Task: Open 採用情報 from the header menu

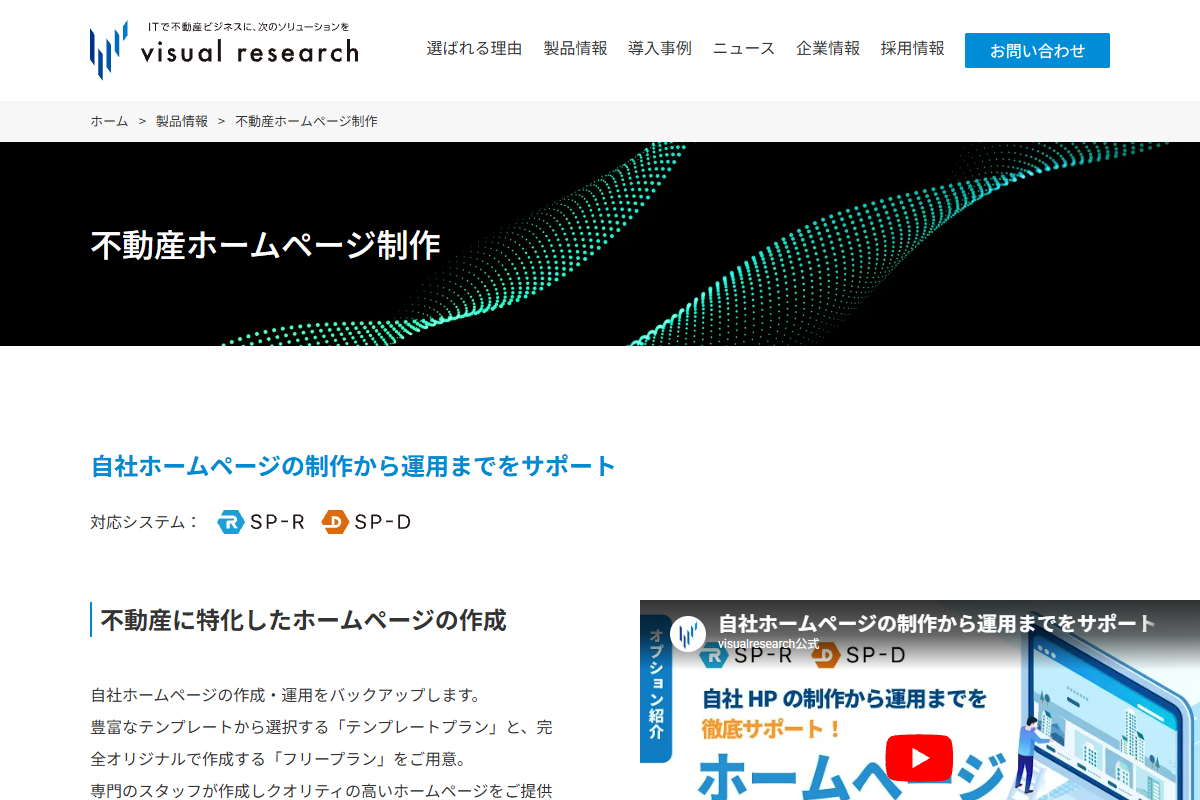Action: pos(912,48)
